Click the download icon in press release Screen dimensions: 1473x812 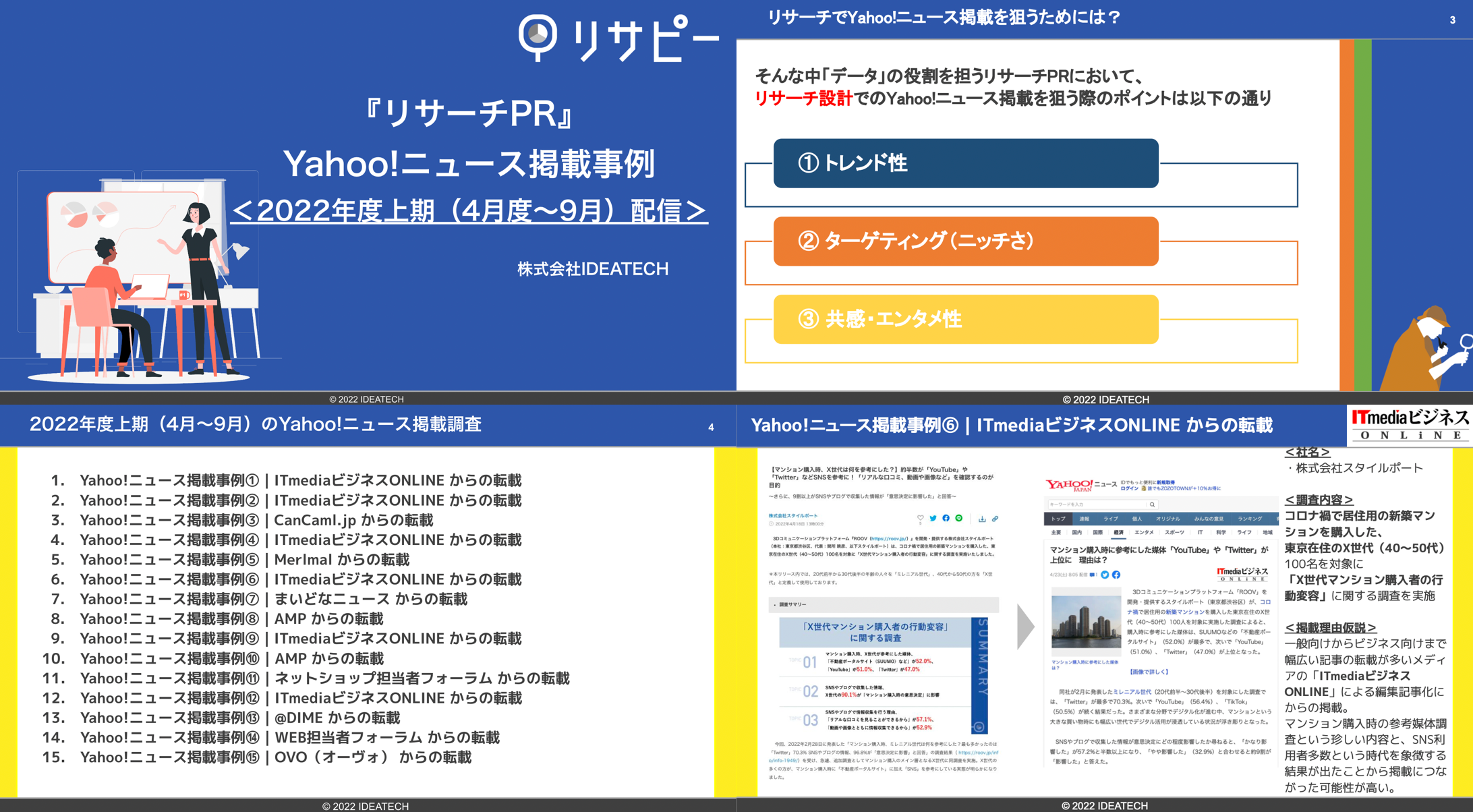click(x=982, y=519)
